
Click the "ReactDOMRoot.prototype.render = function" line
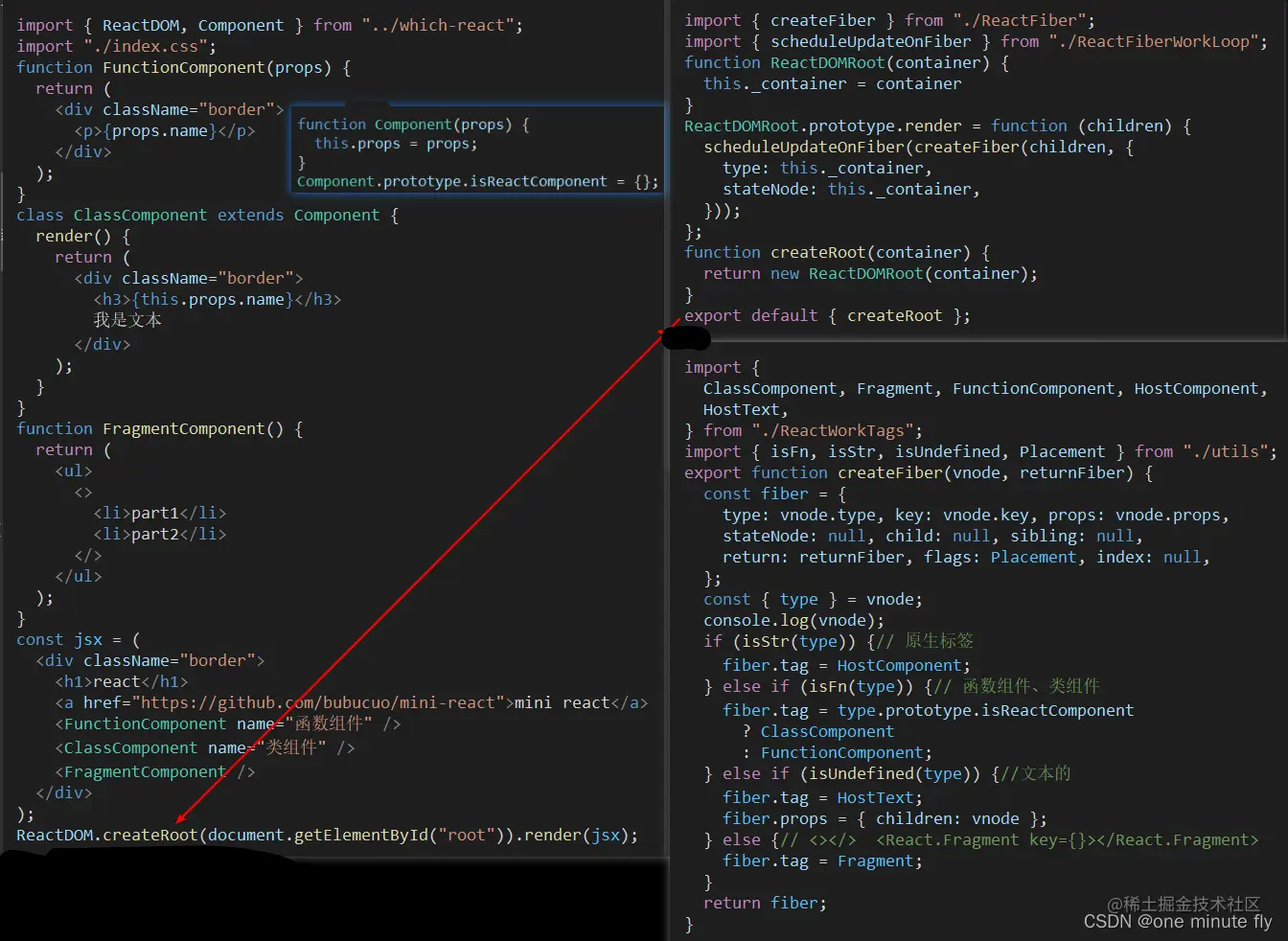938,126
